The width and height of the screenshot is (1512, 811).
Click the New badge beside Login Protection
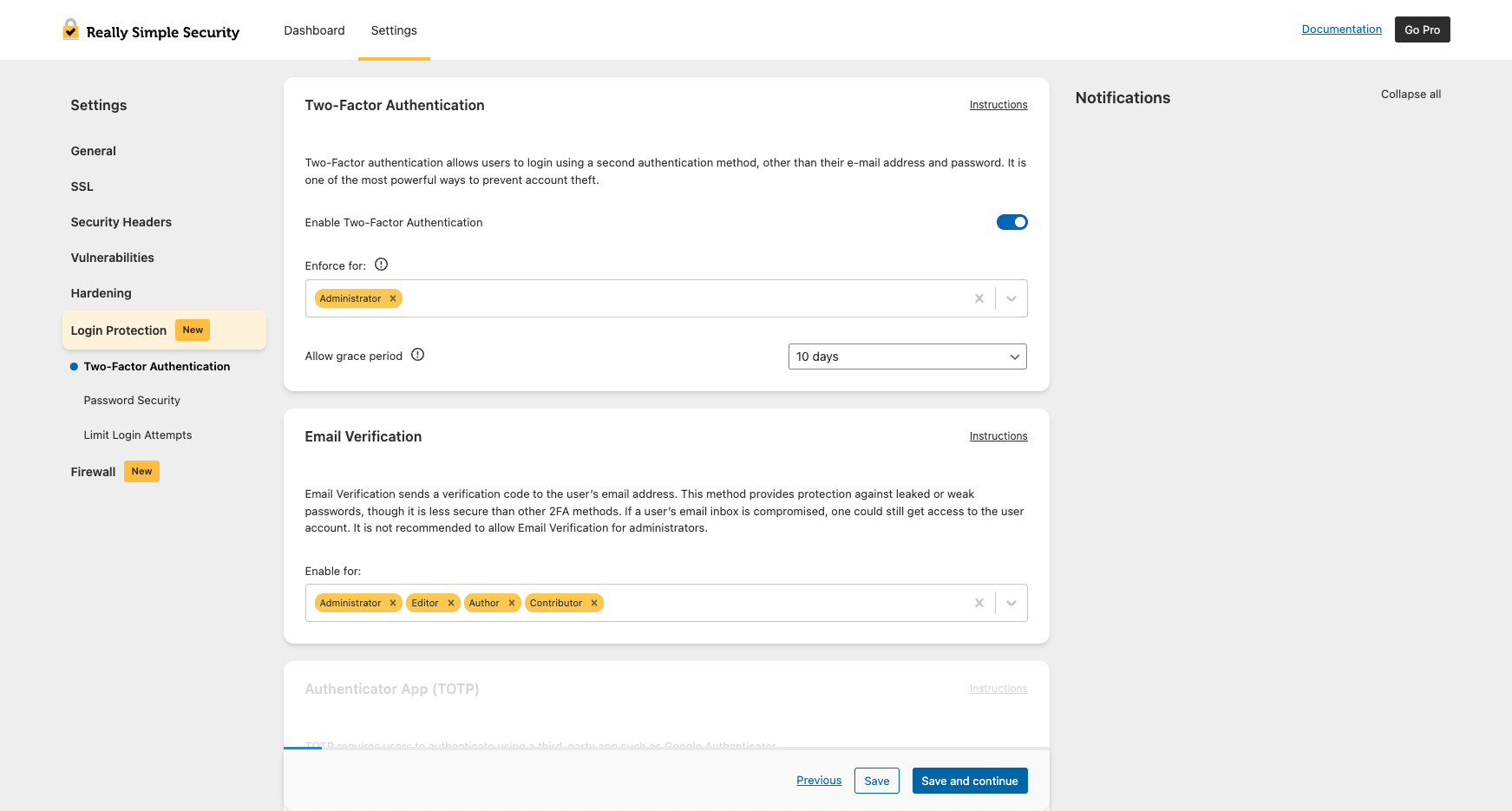click(x=193, y=330)
